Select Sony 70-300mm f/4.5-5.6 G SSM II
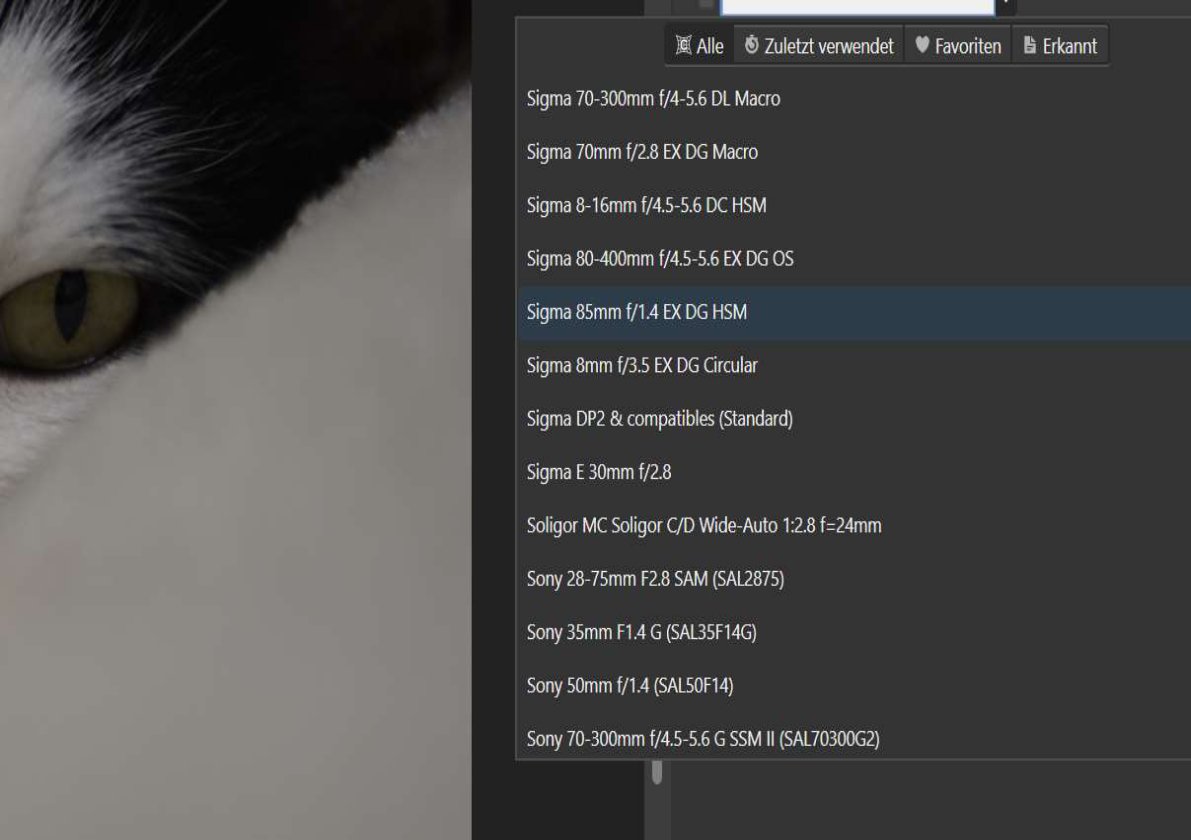 (x=854, y=738)
